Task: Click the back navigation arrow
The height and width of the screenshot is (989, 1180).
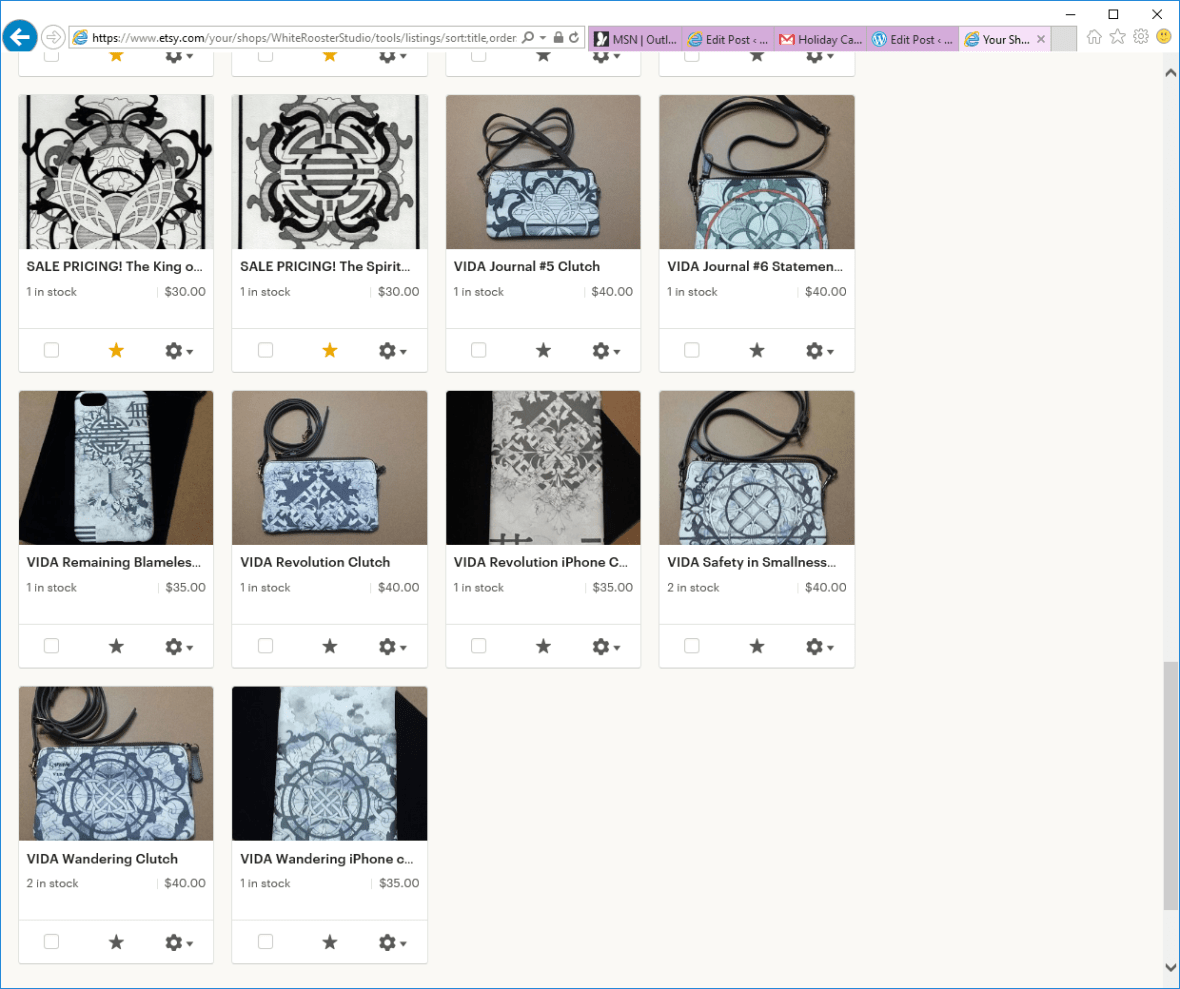Action: tap(20, 36)
